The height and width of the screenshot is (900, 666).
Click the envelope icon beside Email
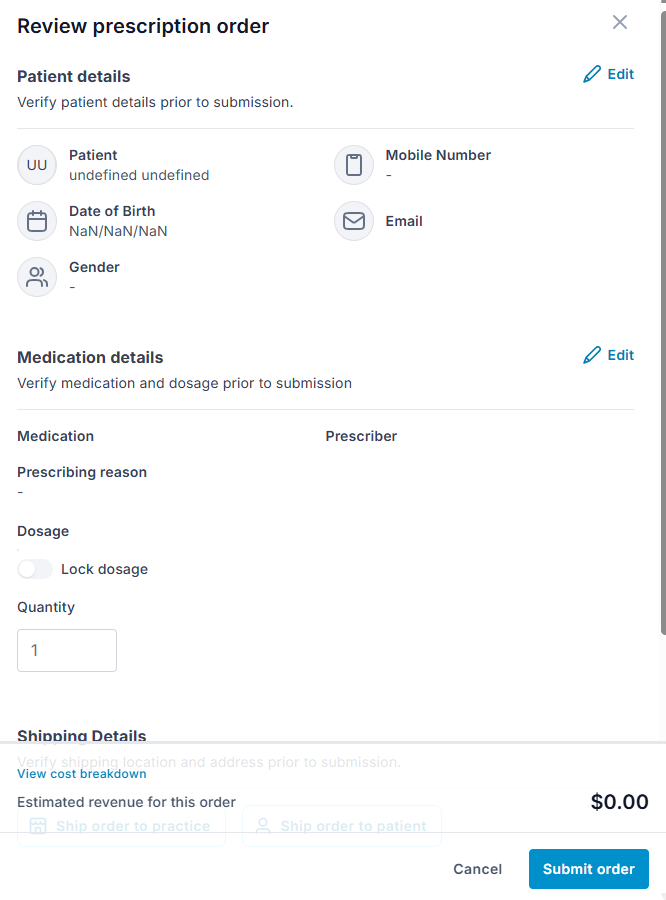[x=354, y=221]
